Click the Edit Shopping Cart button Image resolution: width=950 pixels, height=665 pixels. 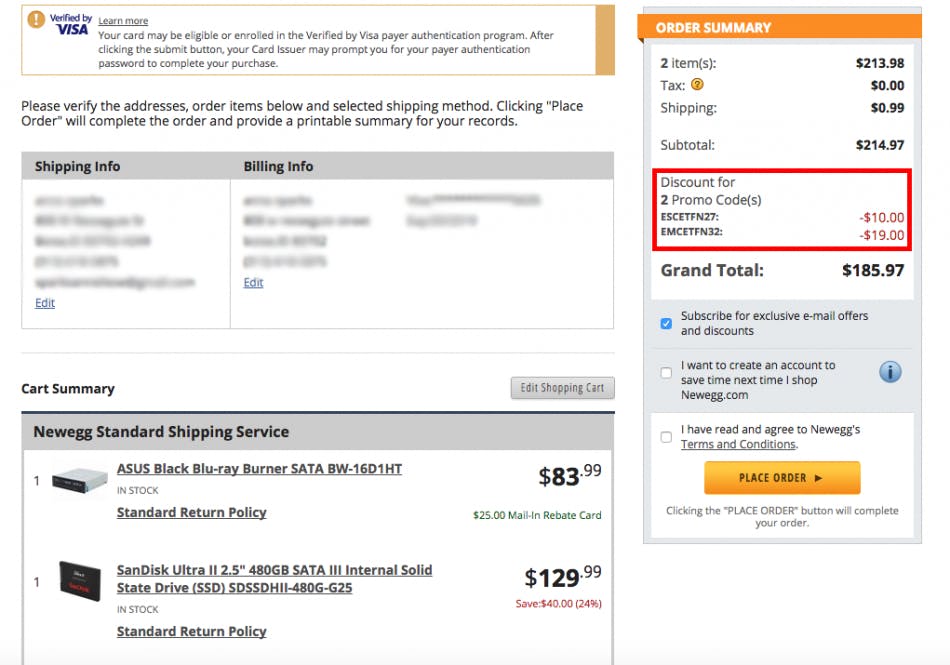point(562,388)
